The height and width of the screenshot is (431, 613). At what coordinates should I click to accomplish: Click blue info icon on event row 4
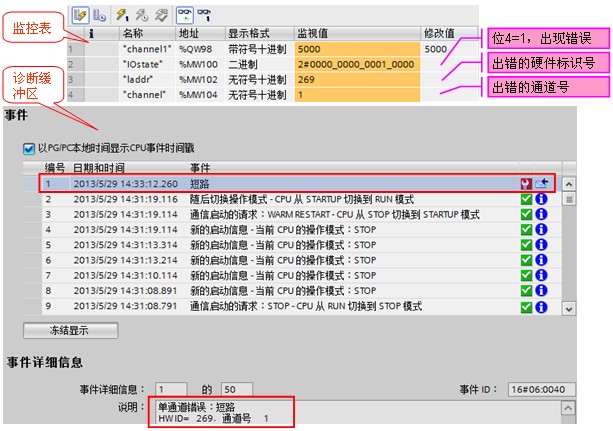pos(541,230)
